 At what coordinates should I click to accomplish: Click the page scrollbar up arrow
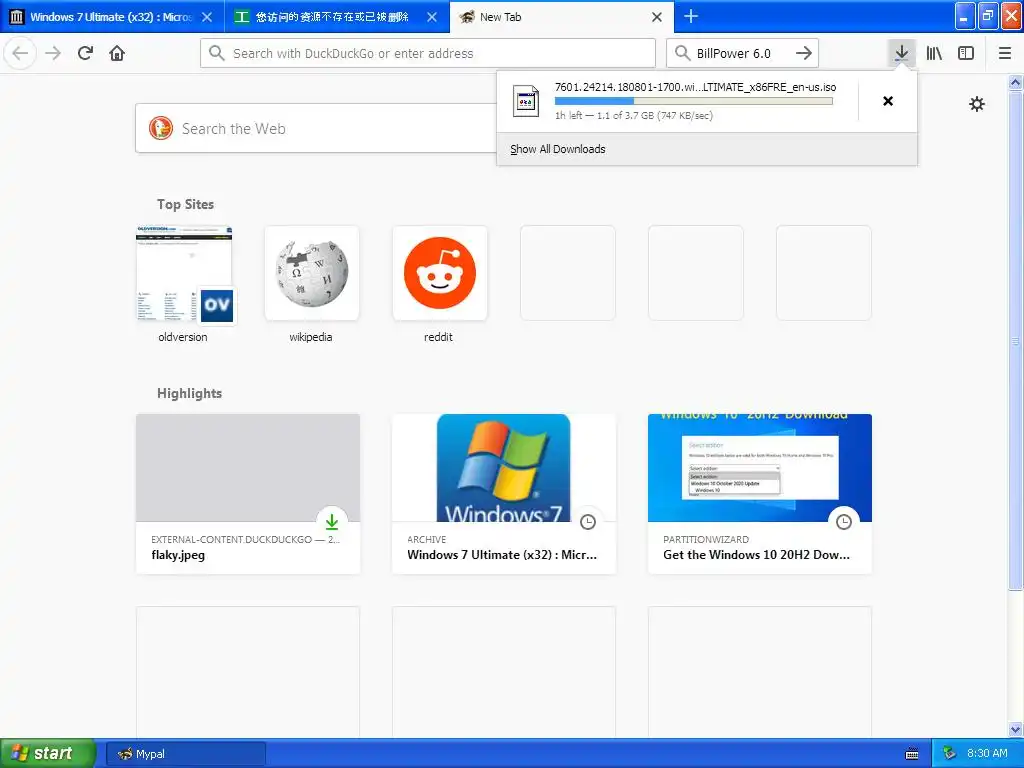[x=1016, y=82]
